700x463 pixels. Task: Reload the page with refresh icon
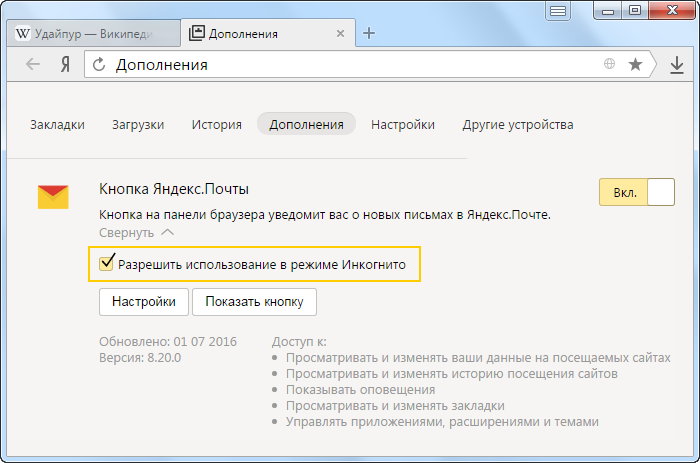(x=99, y=65)
